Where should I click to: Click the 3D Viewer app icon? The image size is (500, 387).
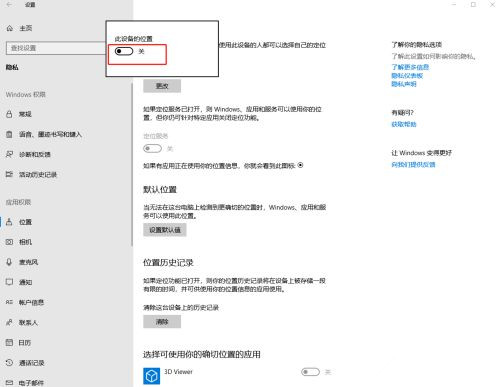pyautogui.click(x=151, y=376)
